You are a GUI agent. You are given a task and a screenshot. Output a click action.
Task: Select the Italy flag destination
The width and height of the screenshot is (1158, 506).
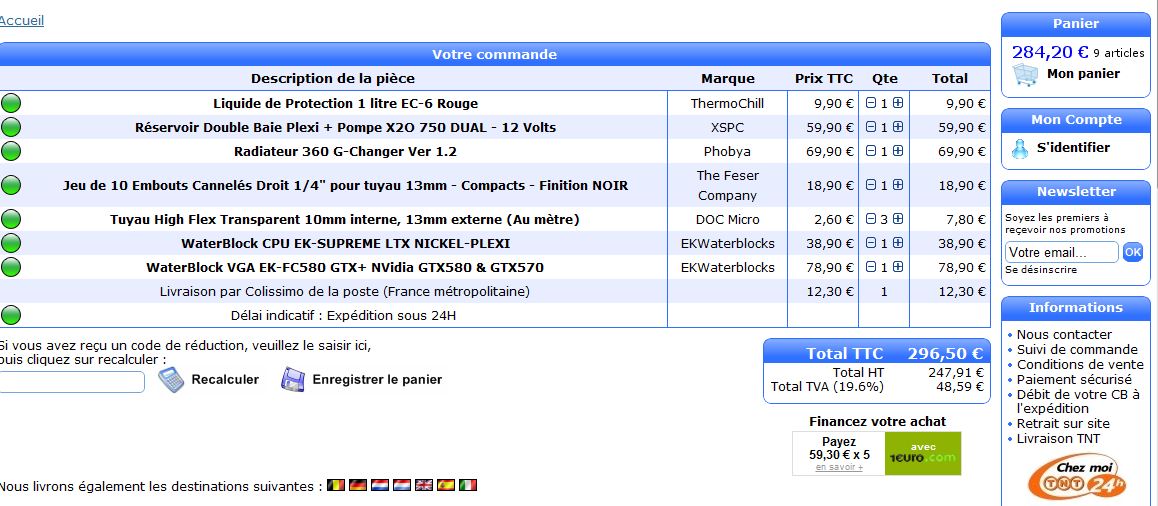coord(468,486)
